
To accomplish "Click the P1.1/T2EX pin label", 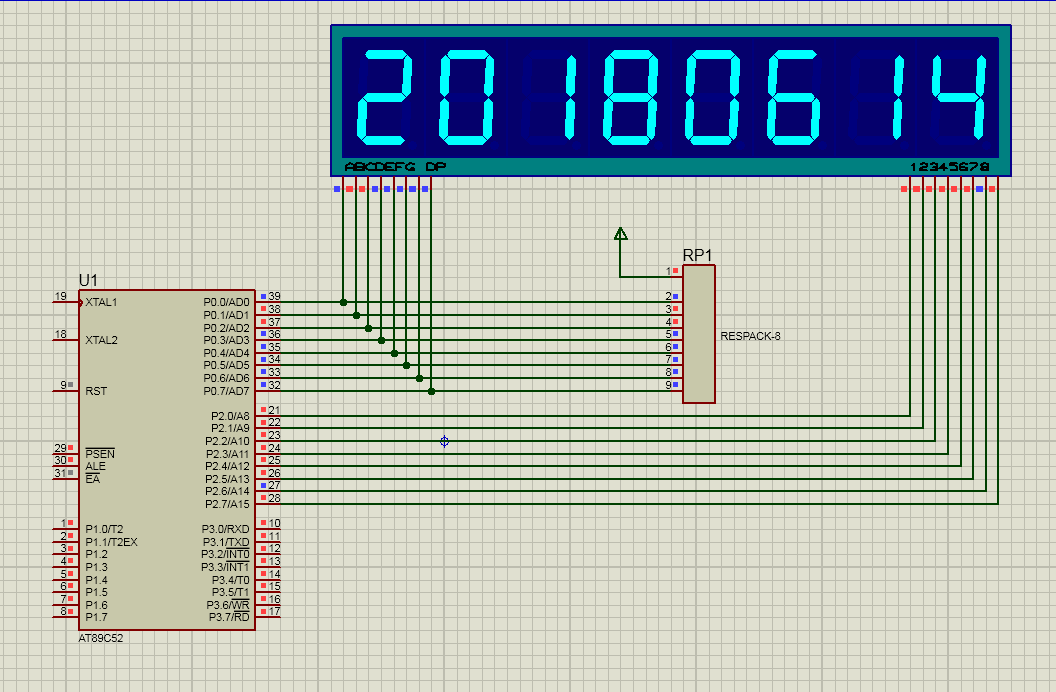I will pyautogui.click(x=111, y=542).
